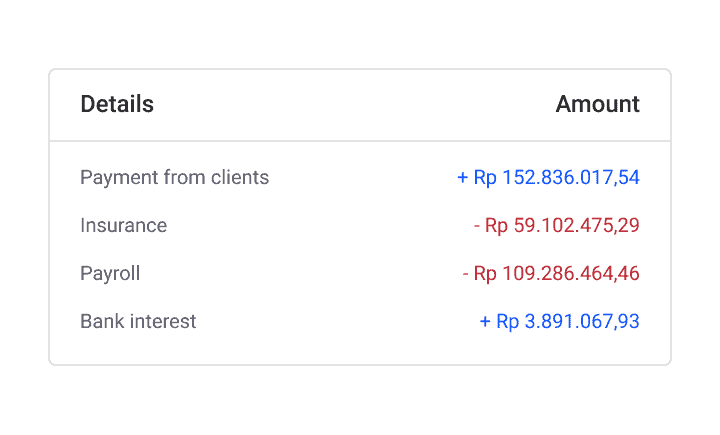Click the Details column header
Image resolution: width=720 pixels, height=435 pixels.
coord(117,104)
